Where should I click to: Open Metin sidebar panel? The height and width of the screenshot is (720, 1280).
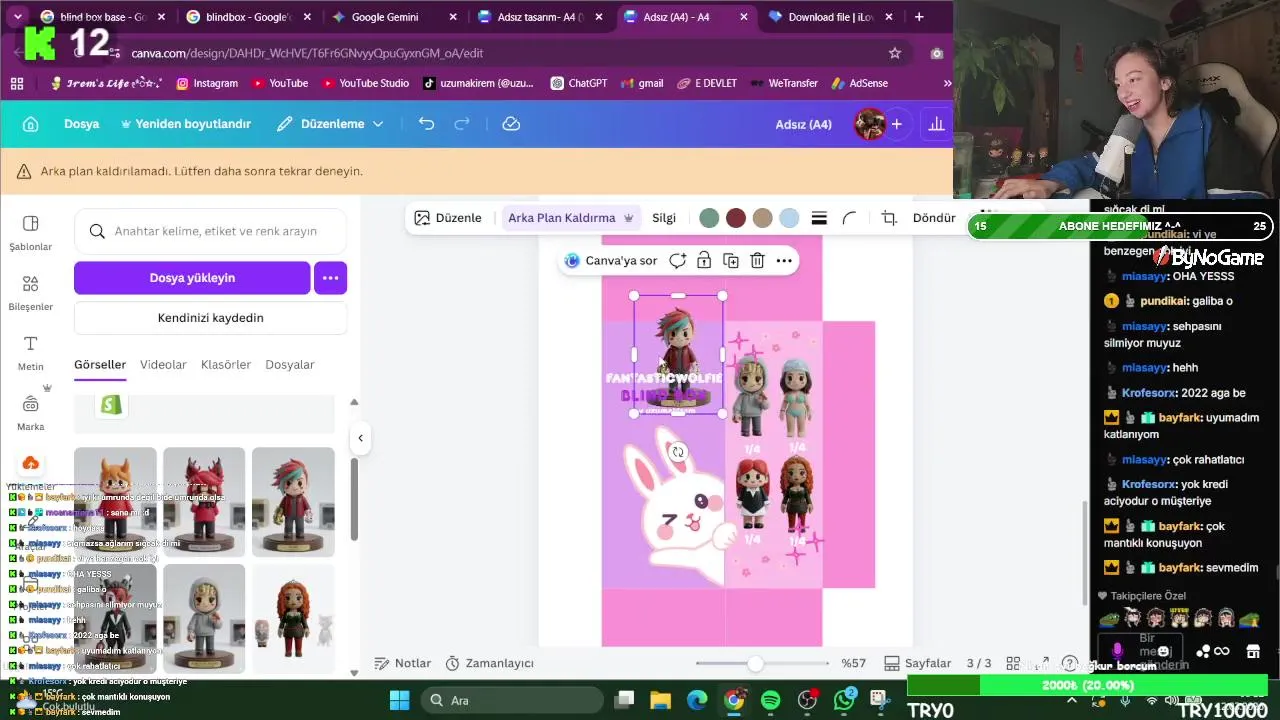tap(30, 353)
